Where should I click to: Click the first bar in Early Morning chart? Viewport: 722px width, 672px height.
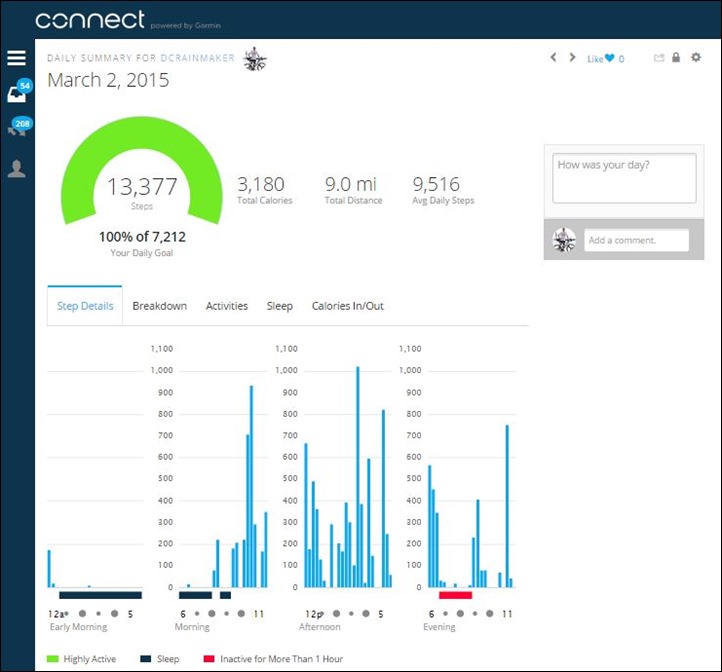[x=49, y=569]
